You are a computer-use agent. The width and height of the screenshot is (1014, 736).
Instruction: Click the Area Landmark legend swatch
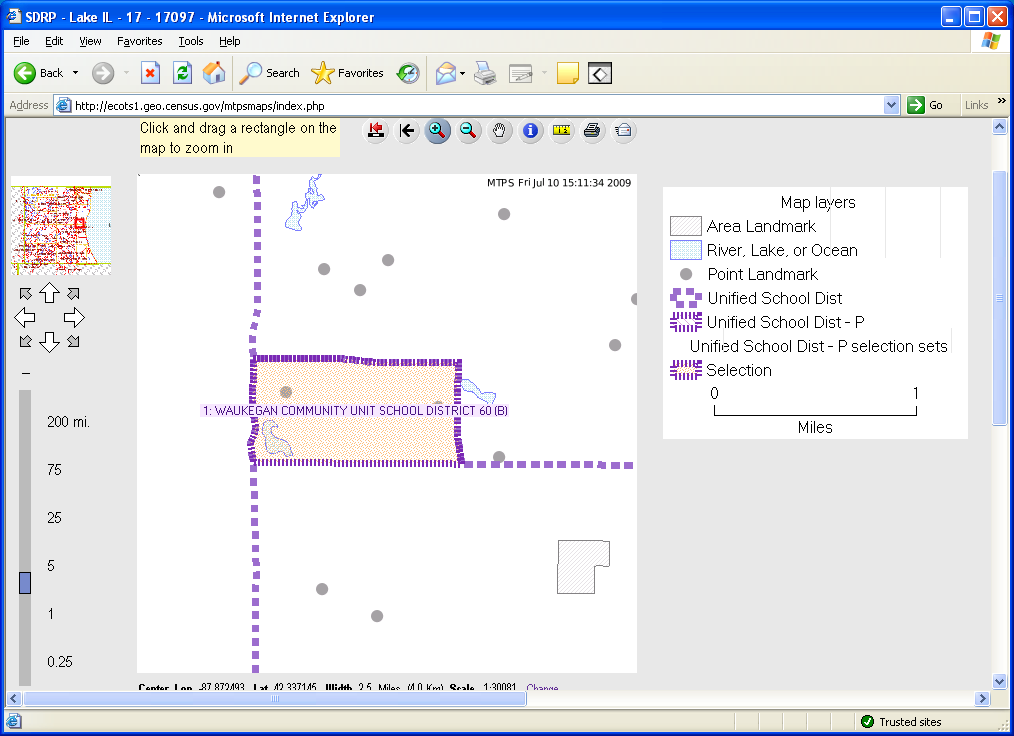(685, 226)
